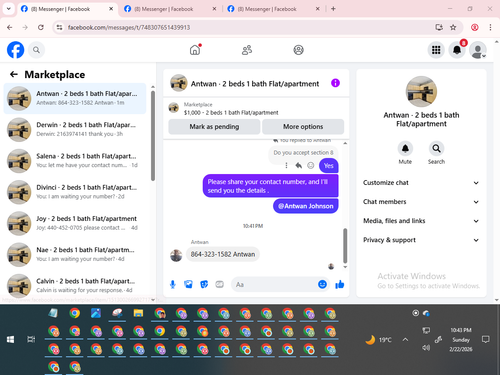Open the volume speaker tray icon
Viewport: 500px width, 375px height.
tap(426, 348)
